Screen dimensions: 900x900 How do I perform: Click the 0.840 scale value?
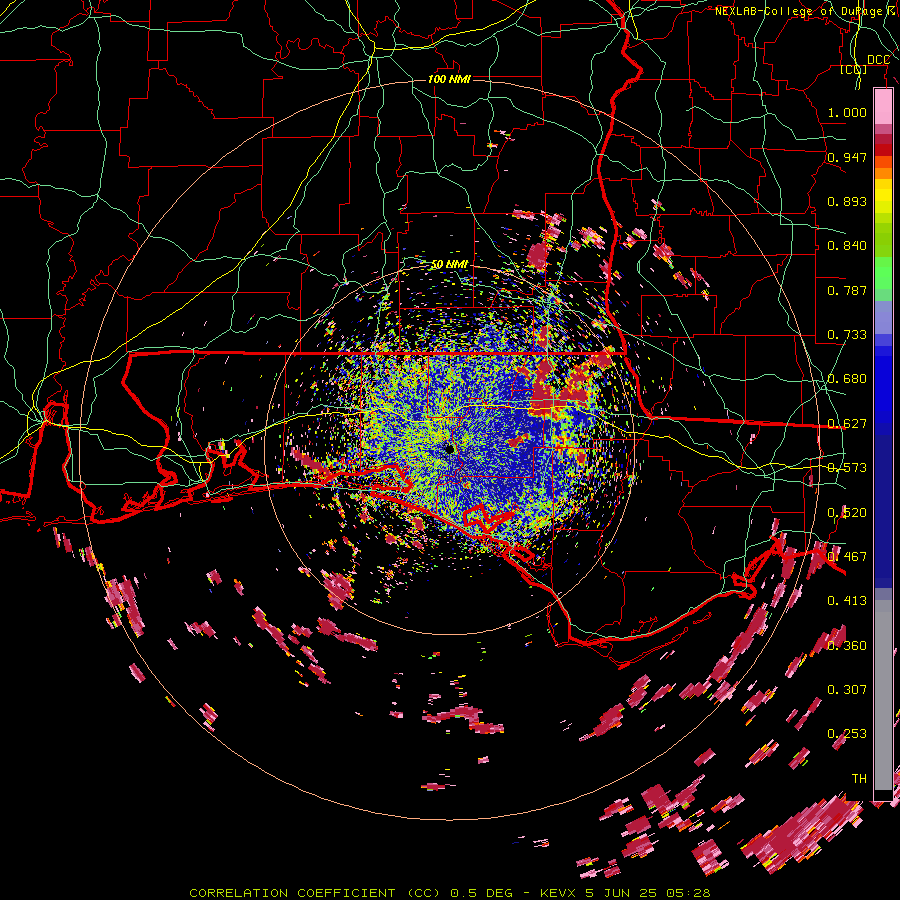(x=847, y=246)
